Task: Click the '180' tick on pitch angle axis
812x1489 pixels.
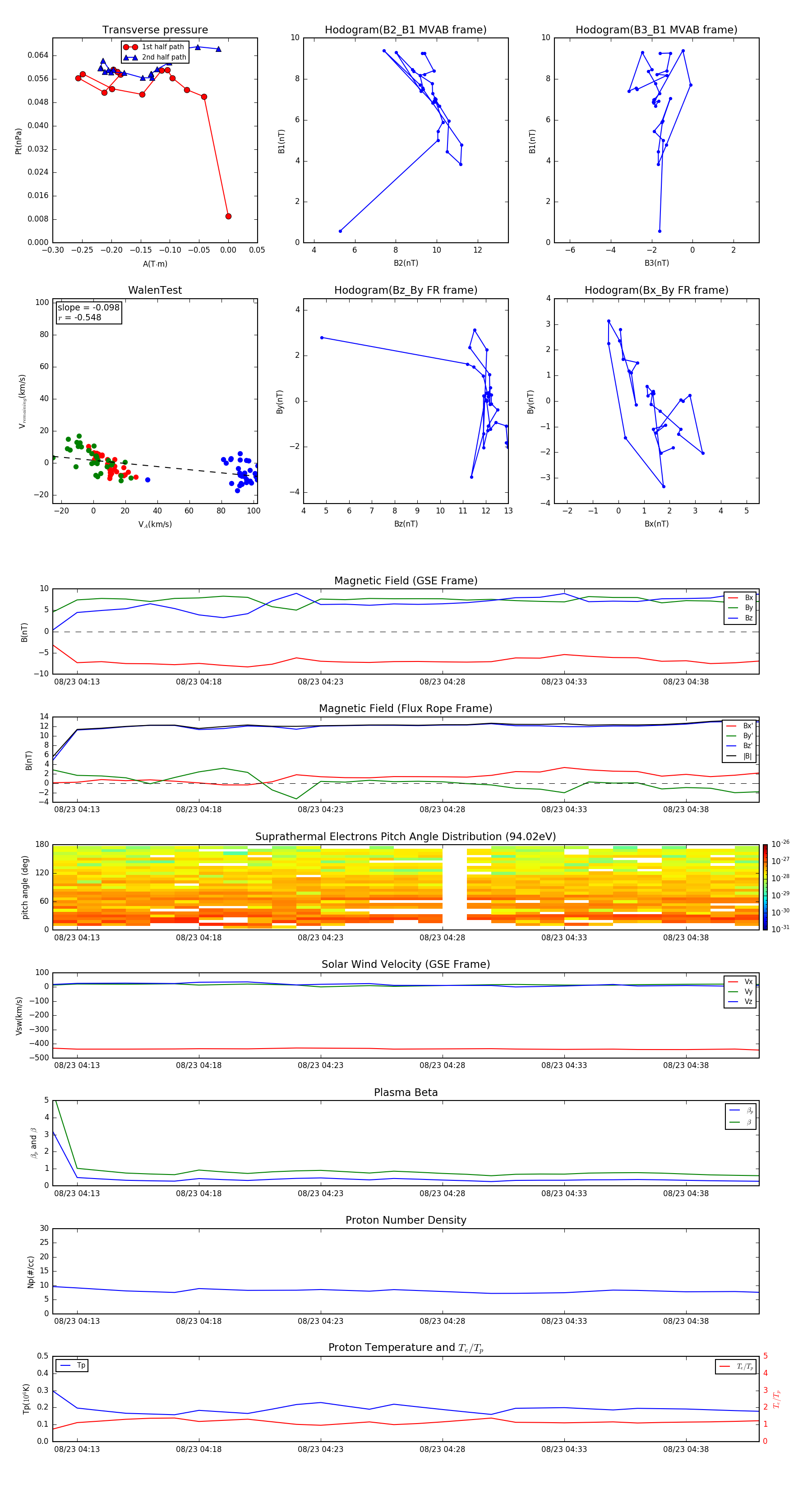Action: [x=42, y=845]
